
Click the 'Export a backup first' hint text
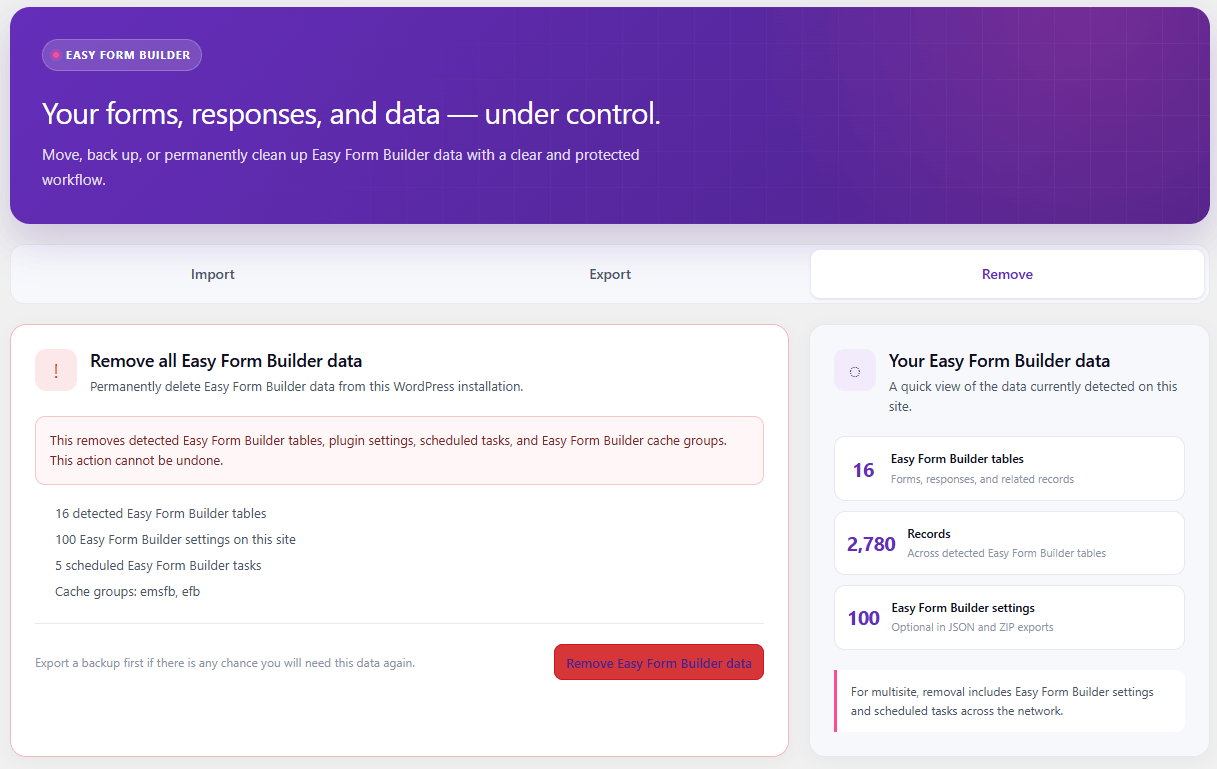pyautogui.click(x=225, y=663)
